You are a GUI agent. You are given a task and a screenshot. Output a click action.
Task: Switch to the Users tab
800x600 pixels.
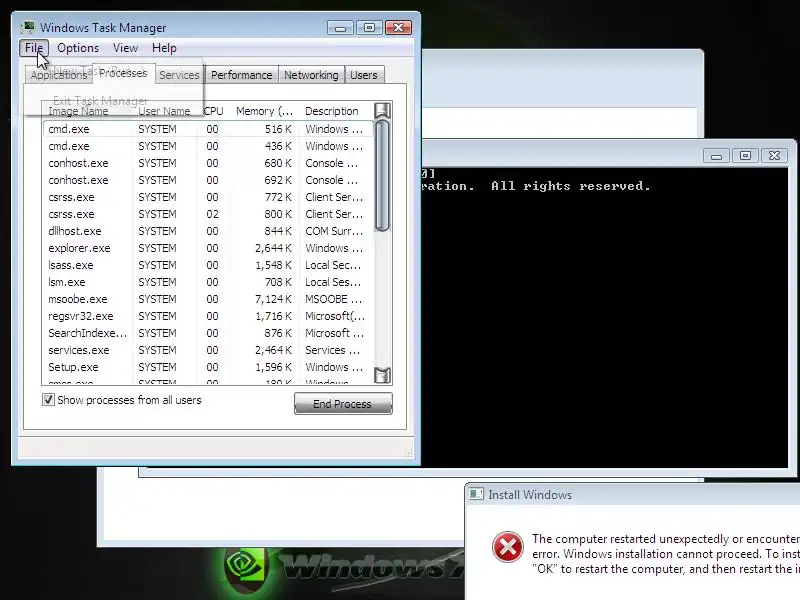click(364, 75)
